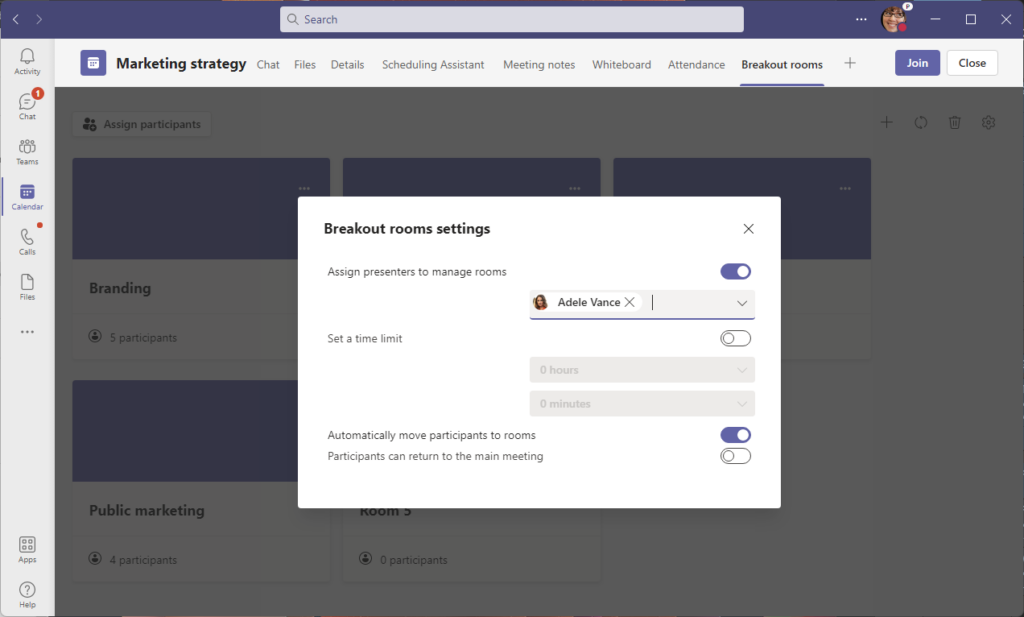Open Files in the left sidebar
The image size is (1024, 617).
click(x=27, y=287)
